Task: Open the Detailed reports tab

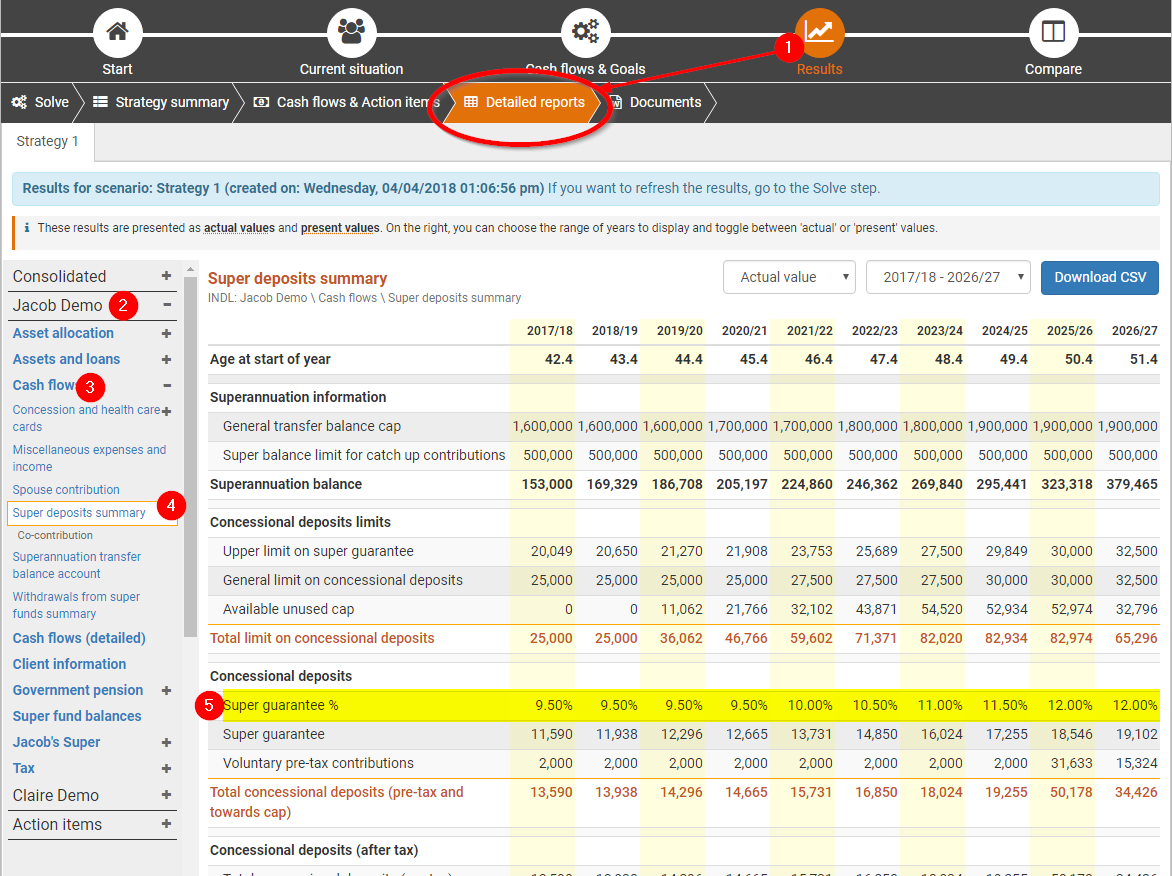Action: pyautogui.click(x=524, y=102)
